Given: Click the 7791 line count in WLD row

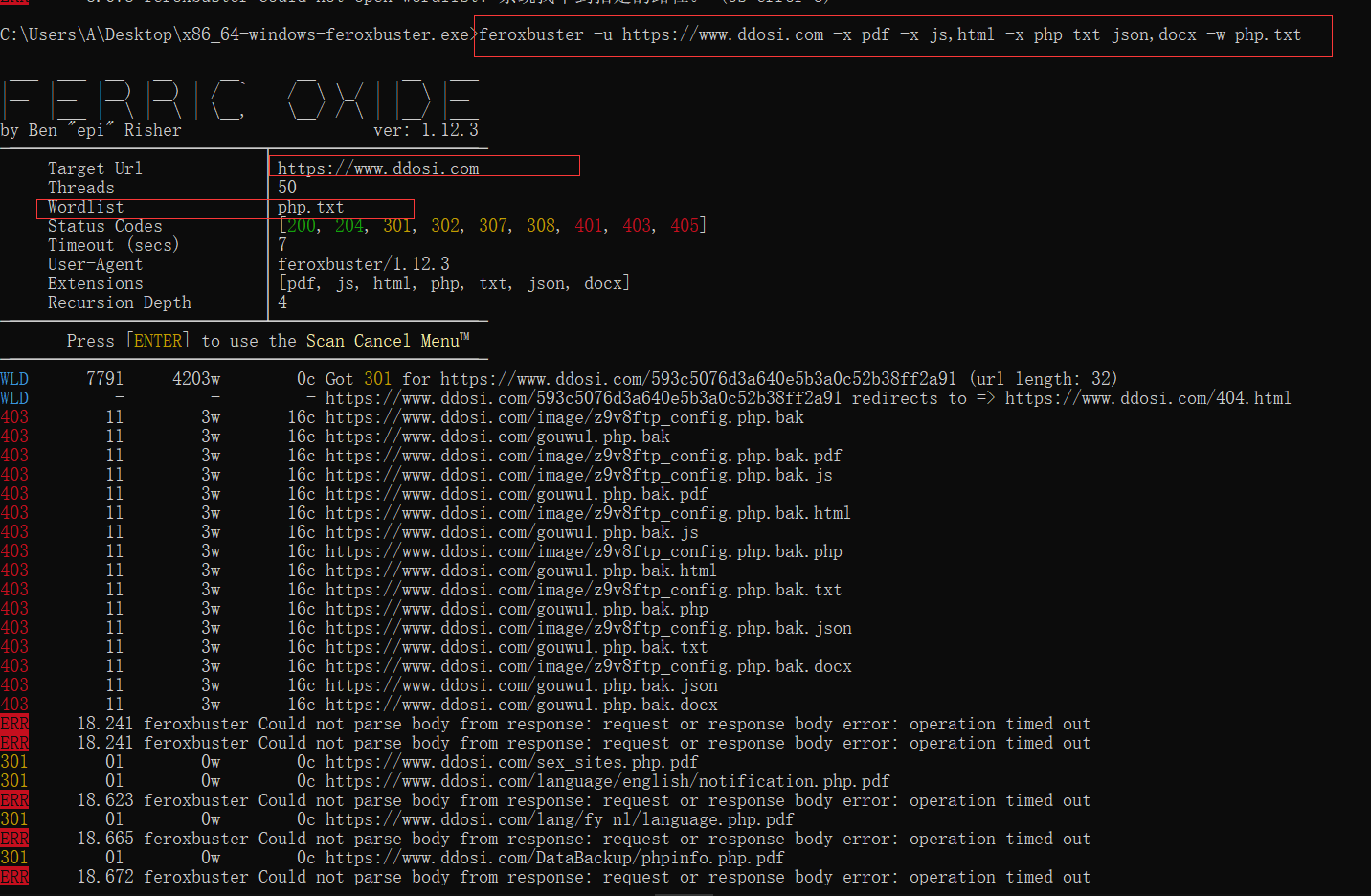Looking at the screenshot, I should 104,379.
